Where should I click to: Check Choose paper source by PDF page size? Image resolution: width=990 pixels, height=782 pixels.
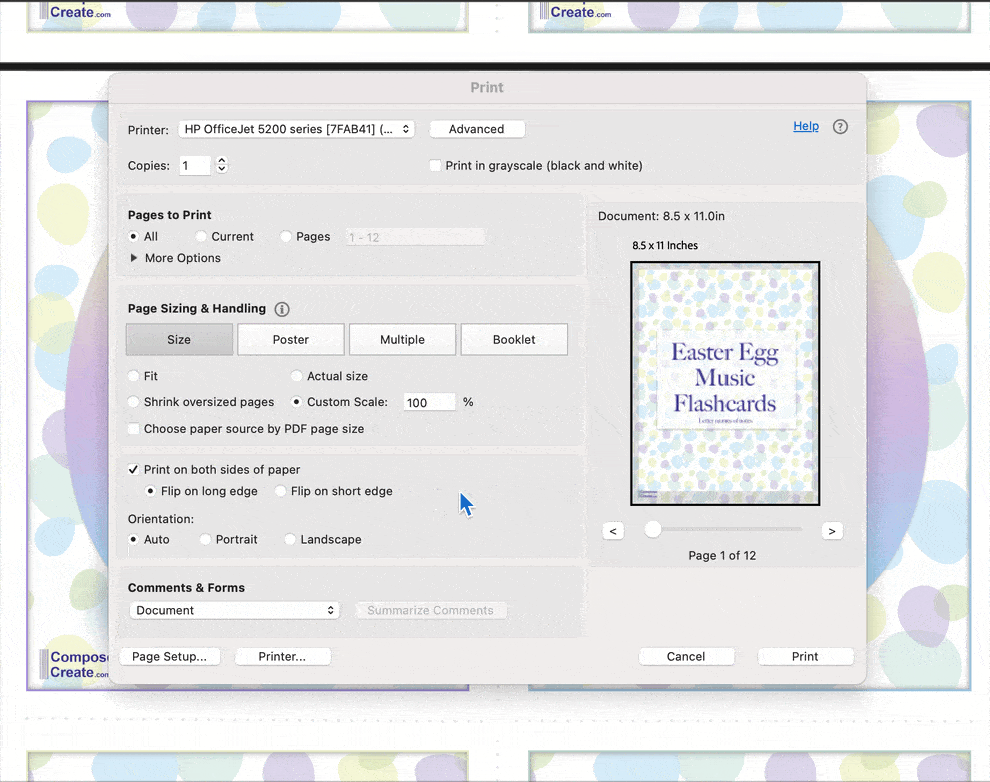point(133,428)
